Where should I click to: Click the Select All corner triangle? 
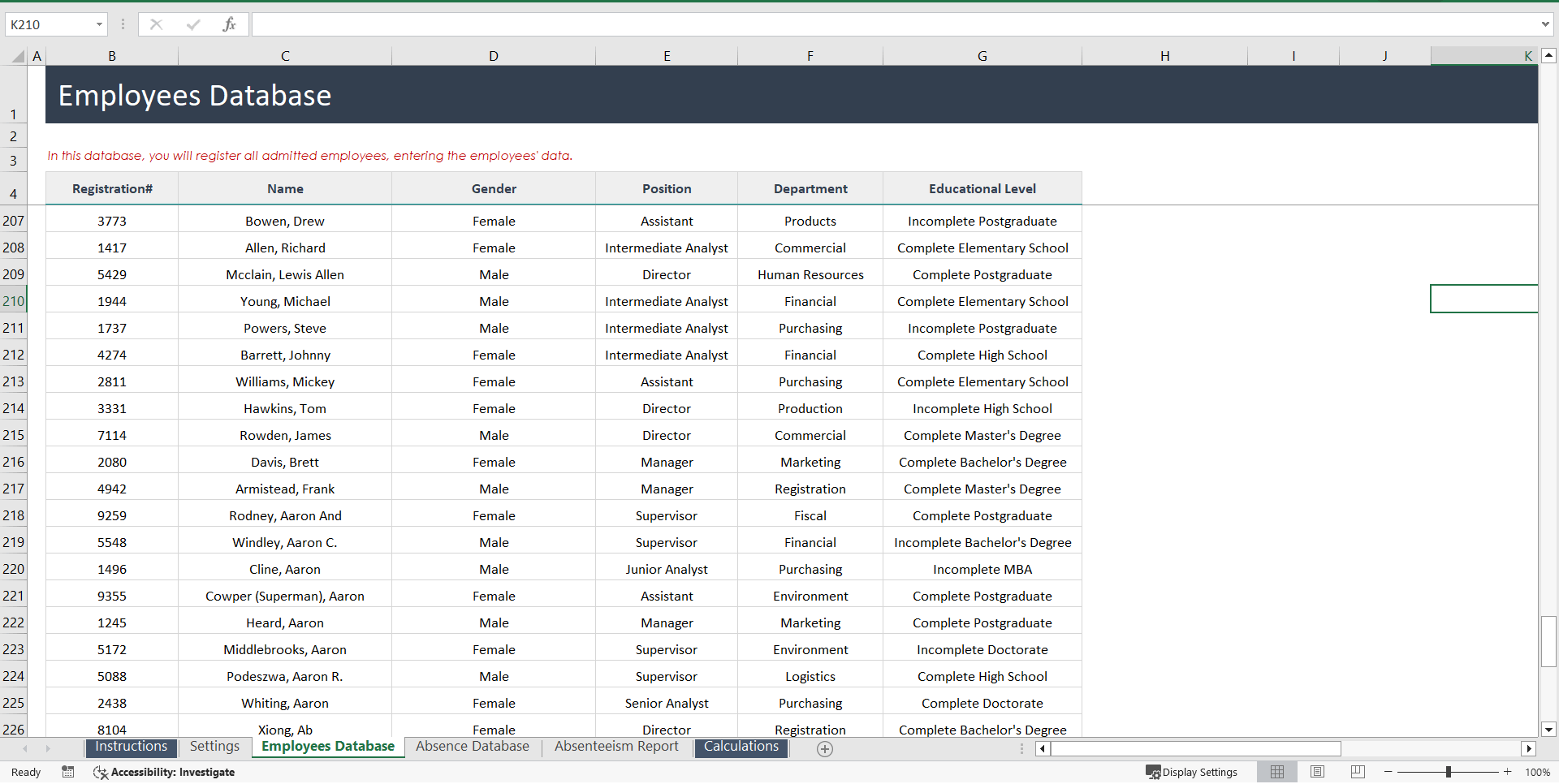(x=18, y=56)
